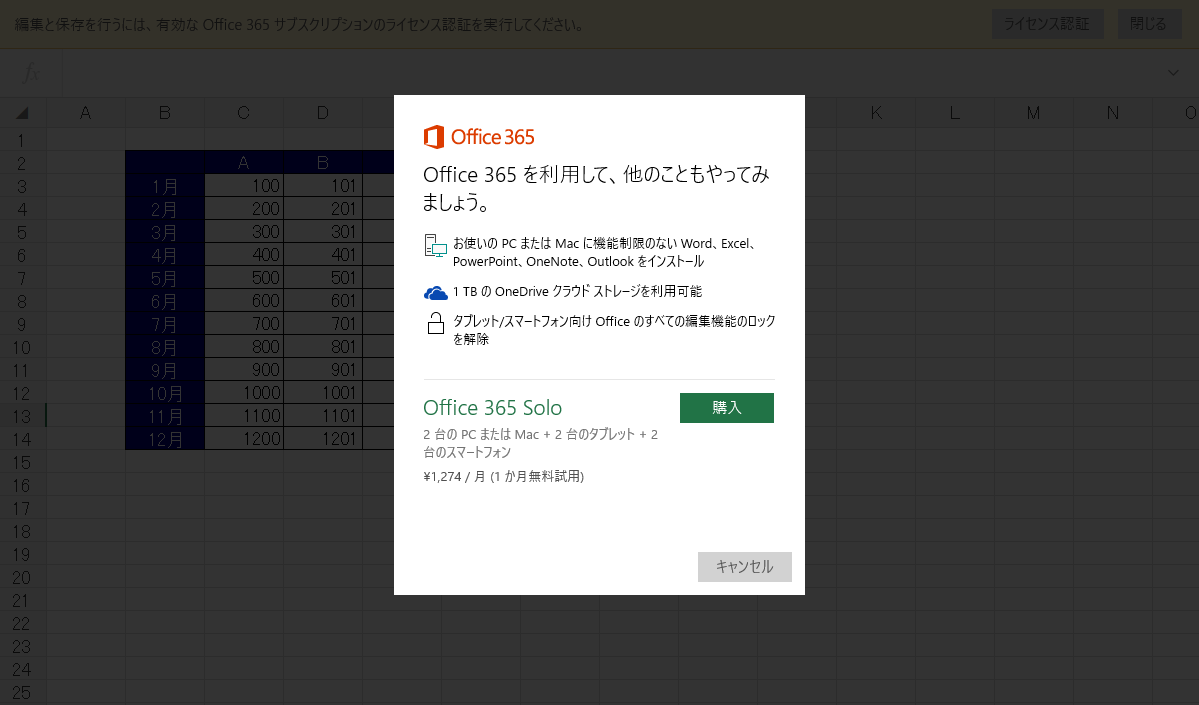Click the cell containing 3月
Viewport: 1199px width, 705px height.
click(x=165, y=232)
